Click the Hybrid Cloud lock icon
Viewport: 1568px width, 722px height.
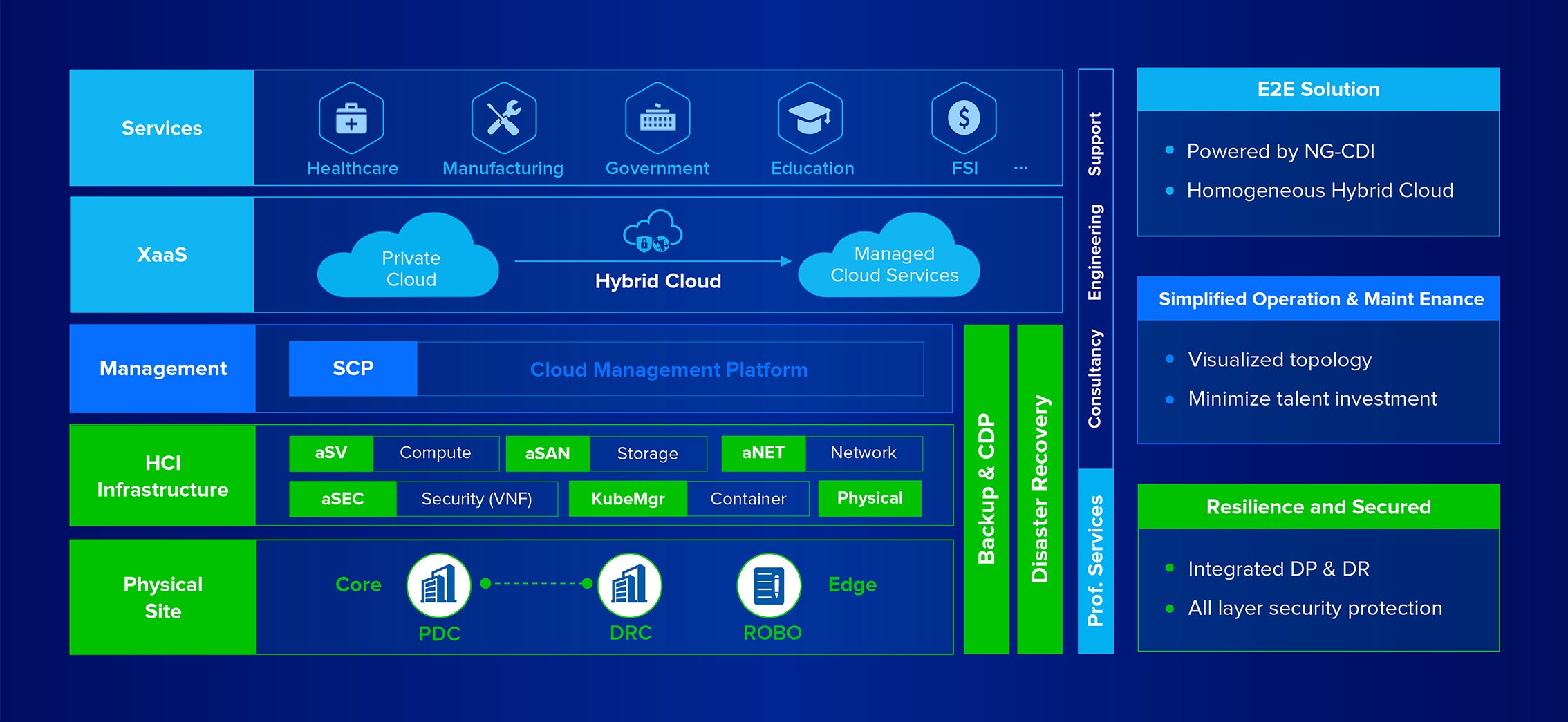pos(653,231)
